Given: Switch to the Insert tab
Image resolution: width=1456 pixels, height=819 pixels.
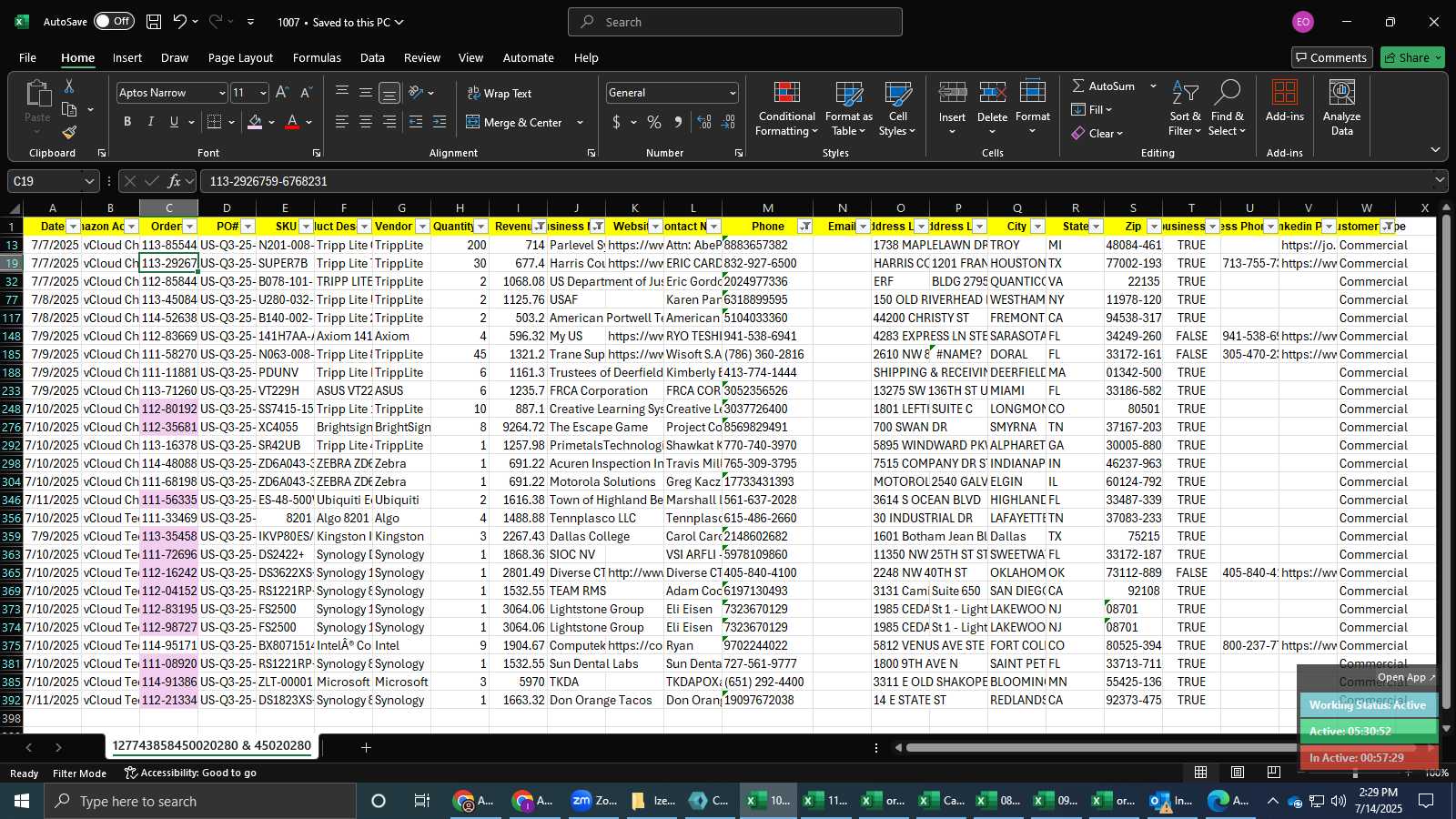Looking at the screenshot, I should click(127, 57).
